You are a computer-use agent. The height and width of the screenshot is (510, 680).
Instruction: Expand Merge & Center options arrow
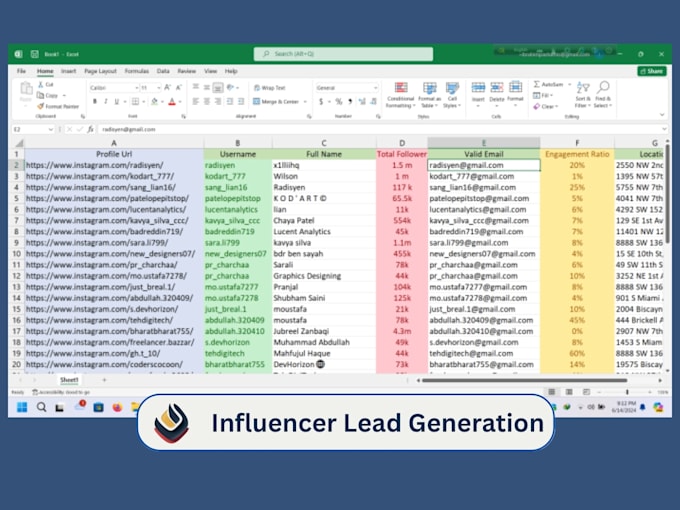tap(305, 101)
